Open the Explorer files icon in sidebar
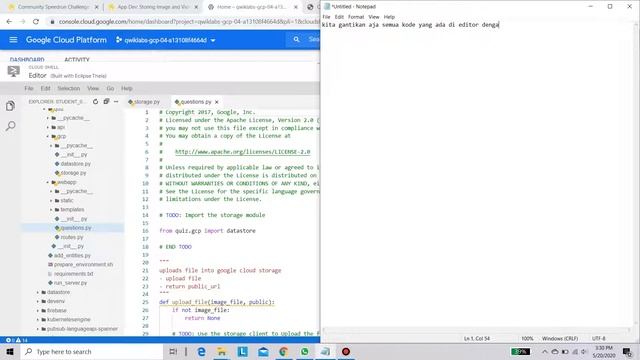This screenshot has height=360, width=640. tap(11, 106)
